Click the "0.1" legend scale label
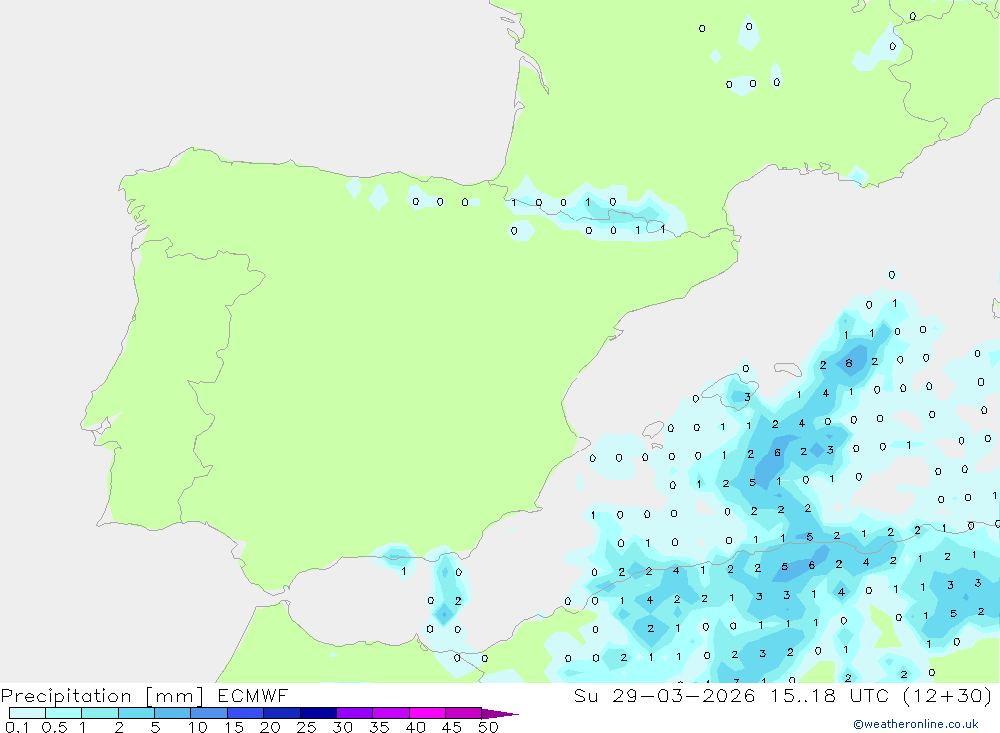This screenshot has height=733, width=1000. pos(17,727)
